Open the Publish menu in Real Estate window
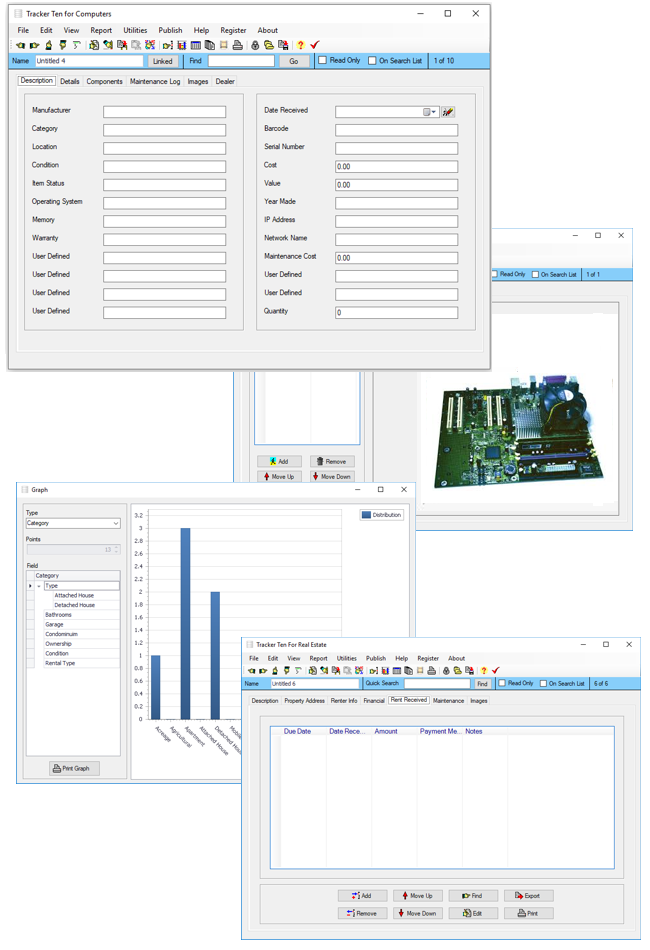 376,659
